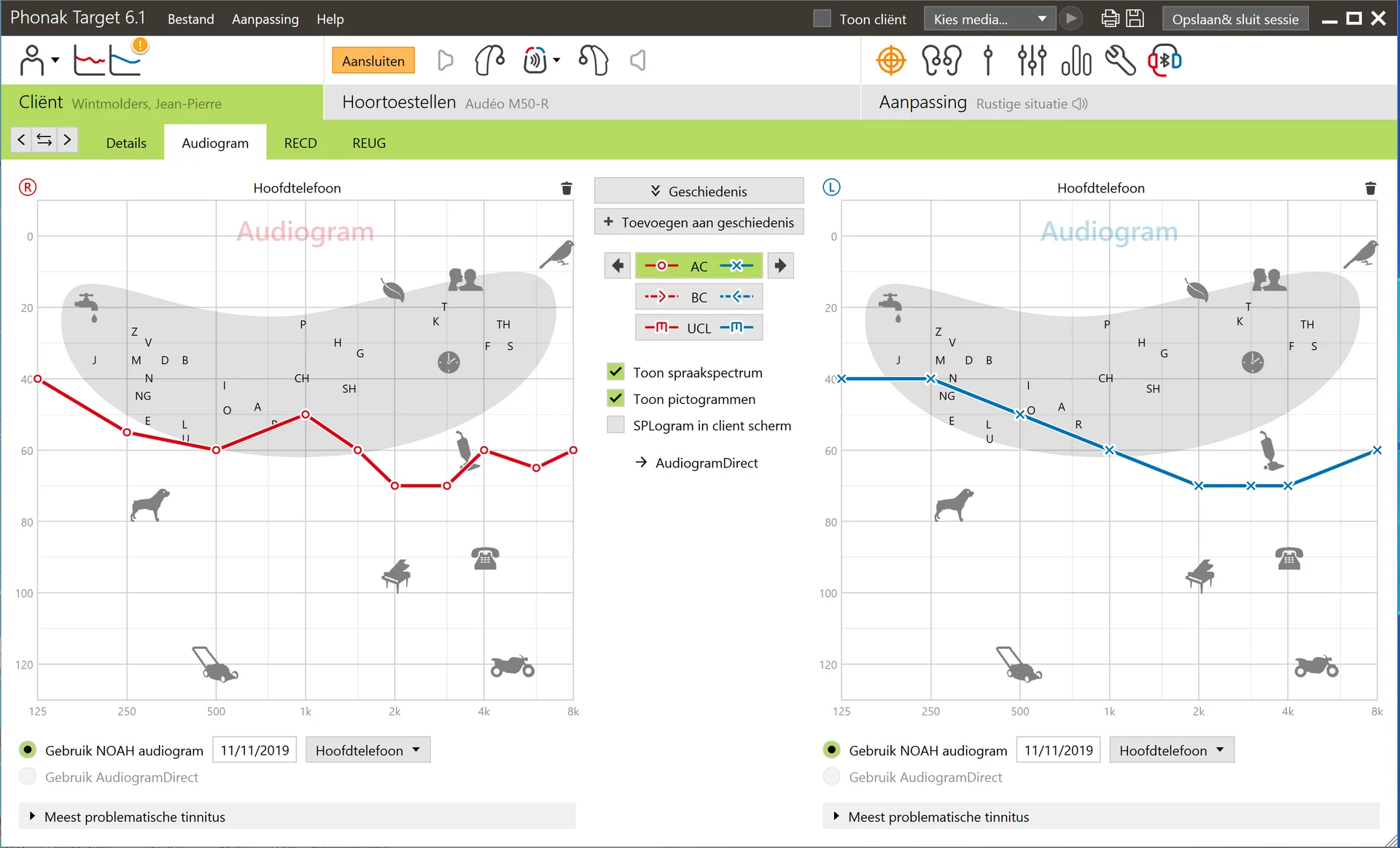Open the Bestand menu
This screenshot has width=1400, height=848.
pyautogui.click(x=190, y=19)
